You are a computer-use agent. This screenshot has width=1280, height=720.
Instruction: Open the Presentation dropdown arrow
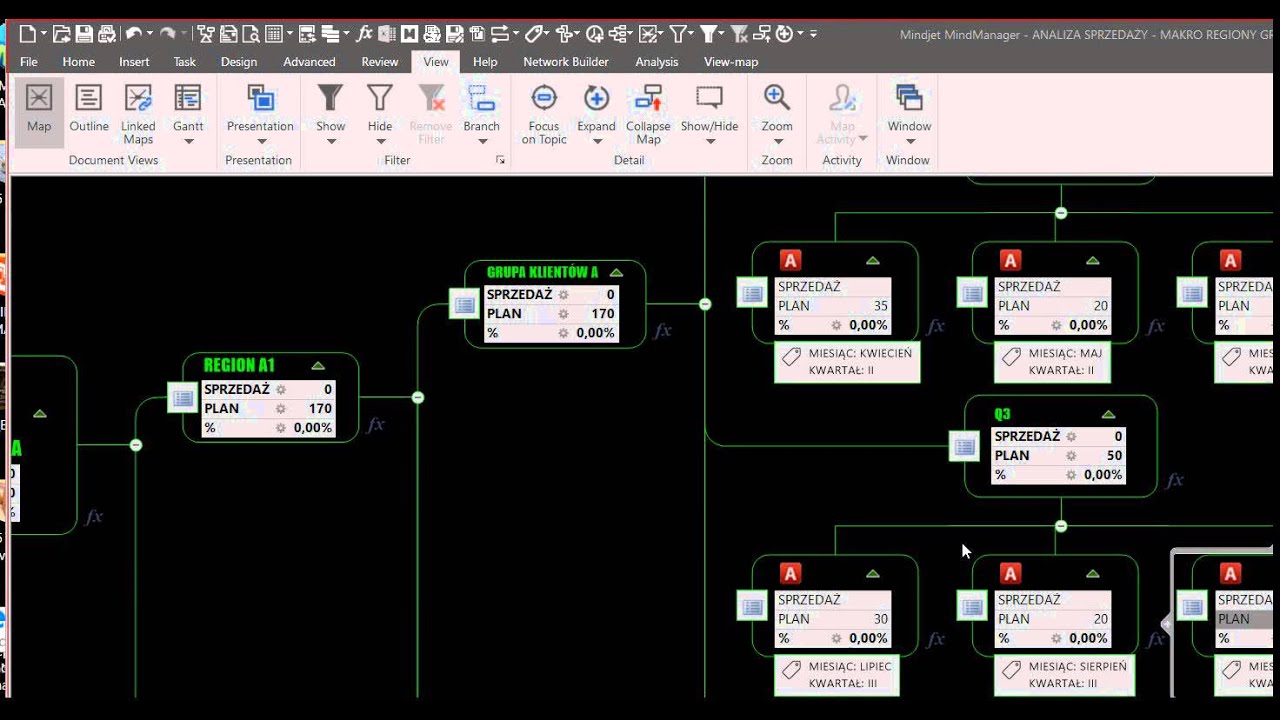[260, 141]
